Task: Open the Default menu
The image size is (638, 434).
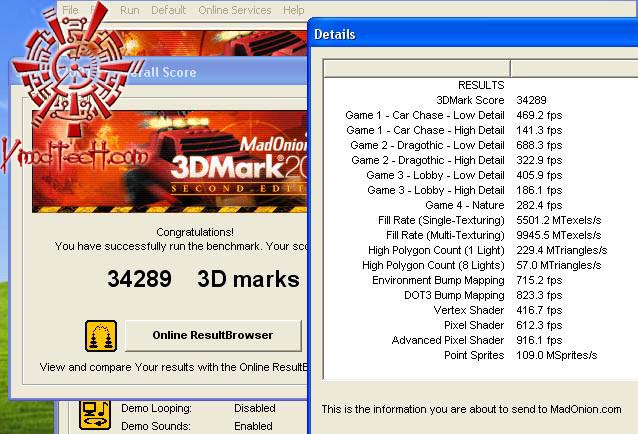Action: tap(168, 10)
